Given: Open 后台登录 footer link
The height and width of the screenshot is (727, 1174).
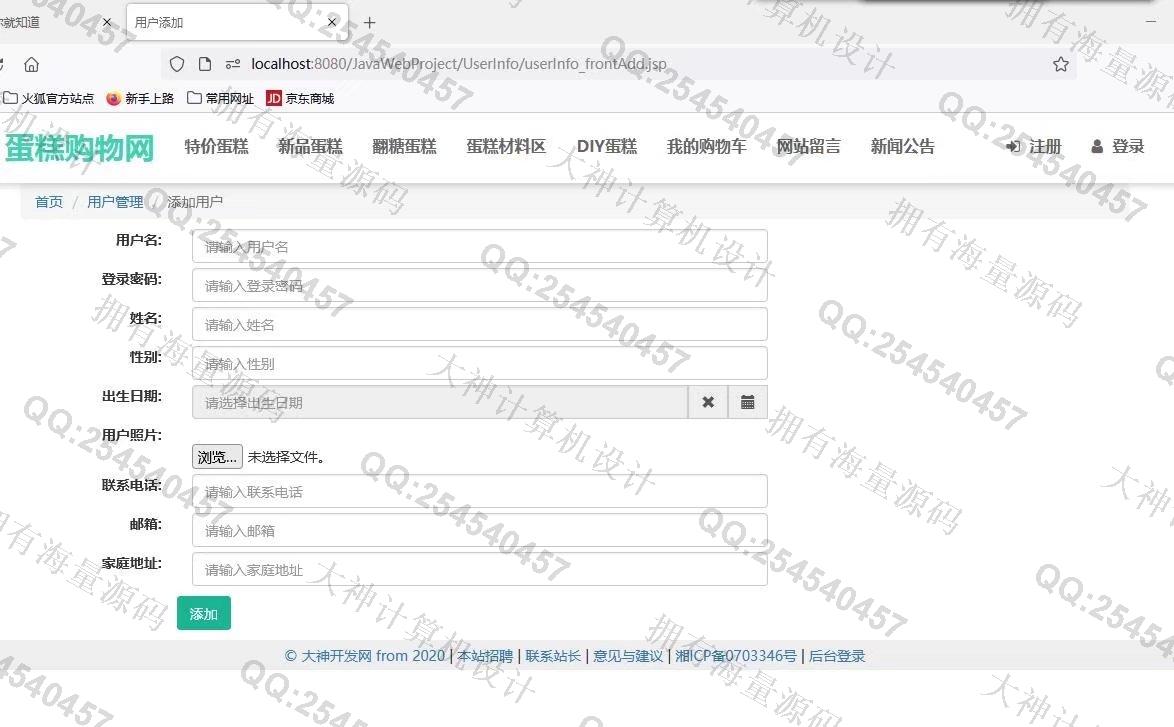Looking at the screenshot, I should 837,656.
